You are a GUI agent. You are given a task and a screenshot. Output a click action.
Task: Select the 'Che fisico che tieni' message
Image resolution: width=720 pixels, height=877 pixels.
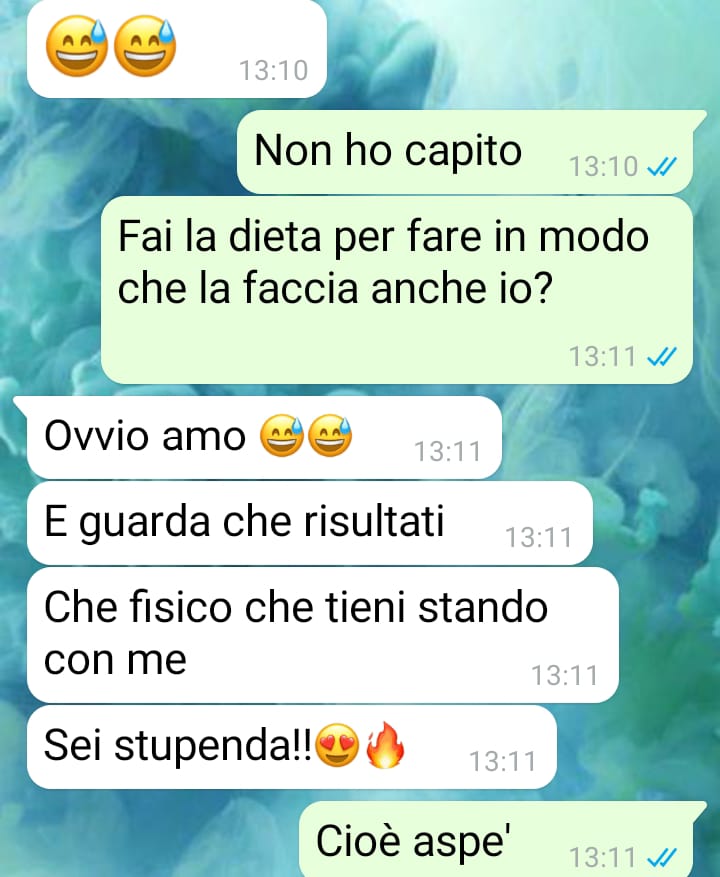323,635
